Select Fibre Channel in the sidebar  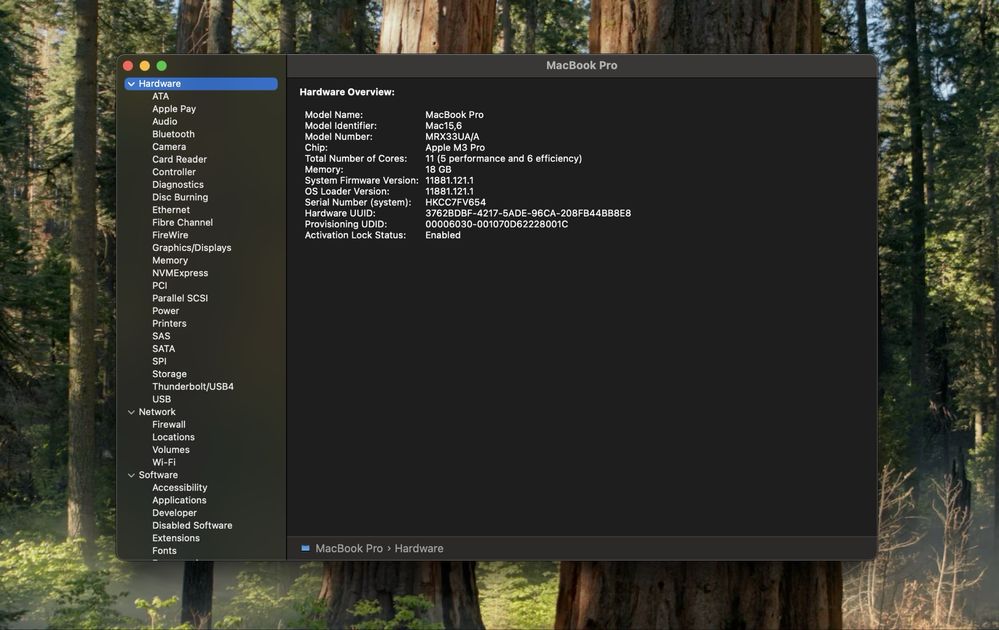point(182,222)
